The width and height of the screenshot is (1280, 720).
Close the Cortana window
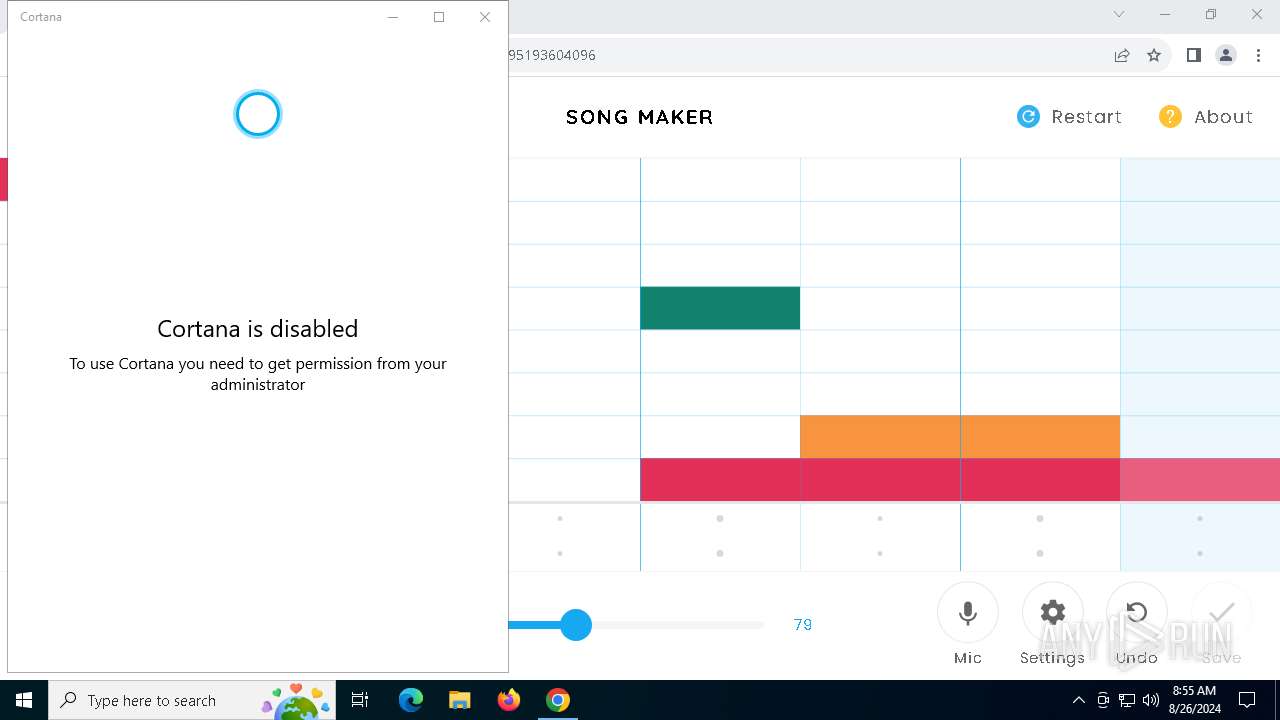click(485, 17)
